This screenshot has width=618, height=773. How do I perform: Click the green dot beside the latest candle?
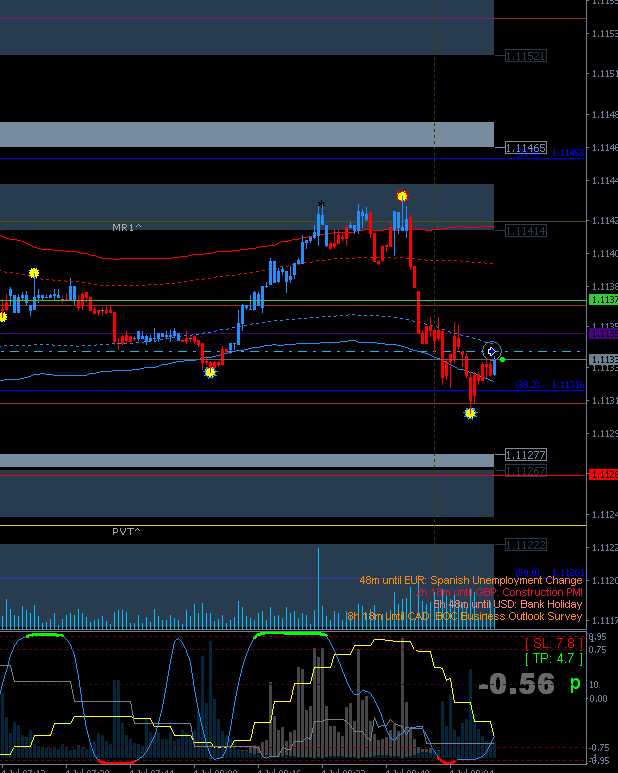click(502, 359)
